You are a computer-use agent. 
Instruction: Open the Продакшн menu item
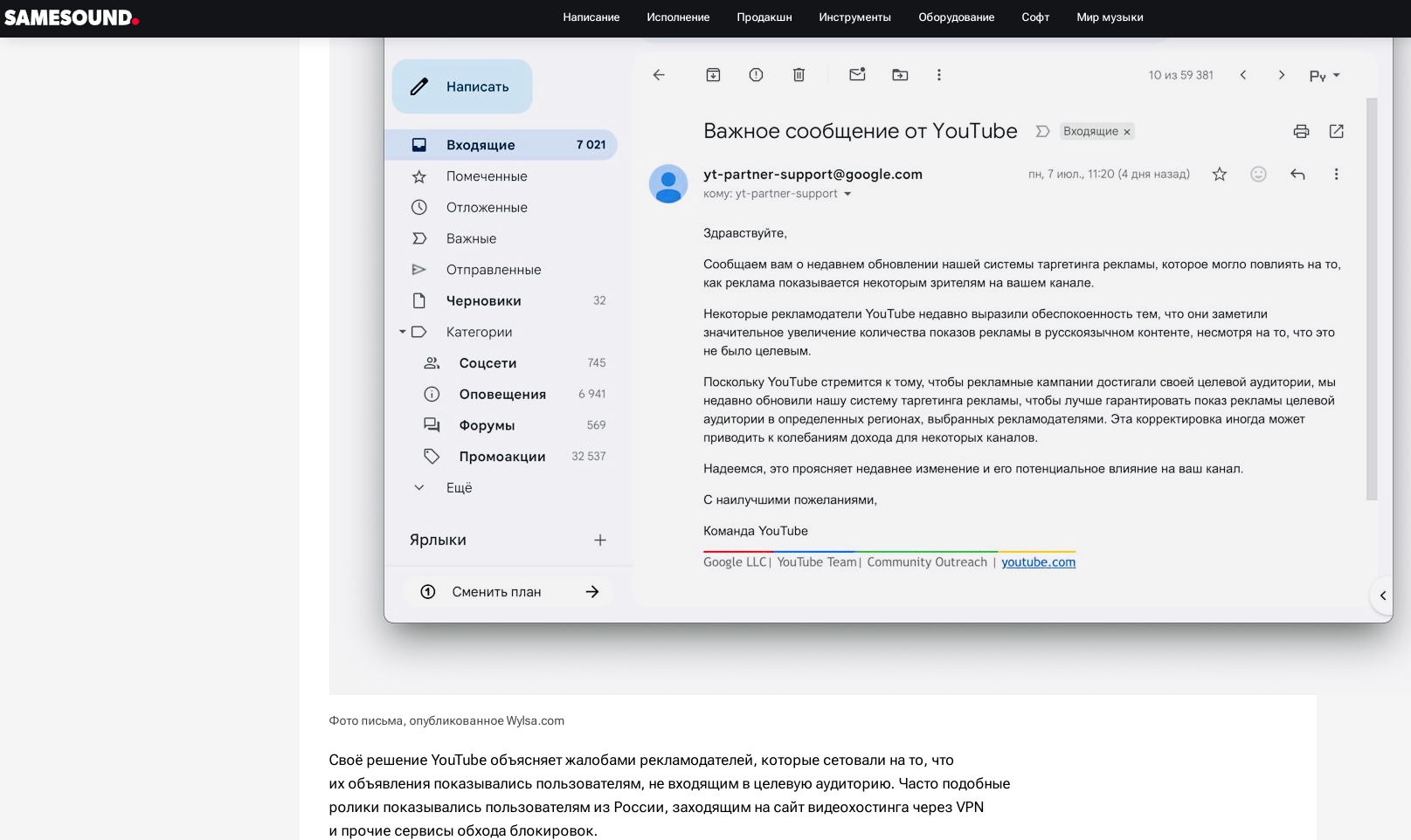(764, 17)
